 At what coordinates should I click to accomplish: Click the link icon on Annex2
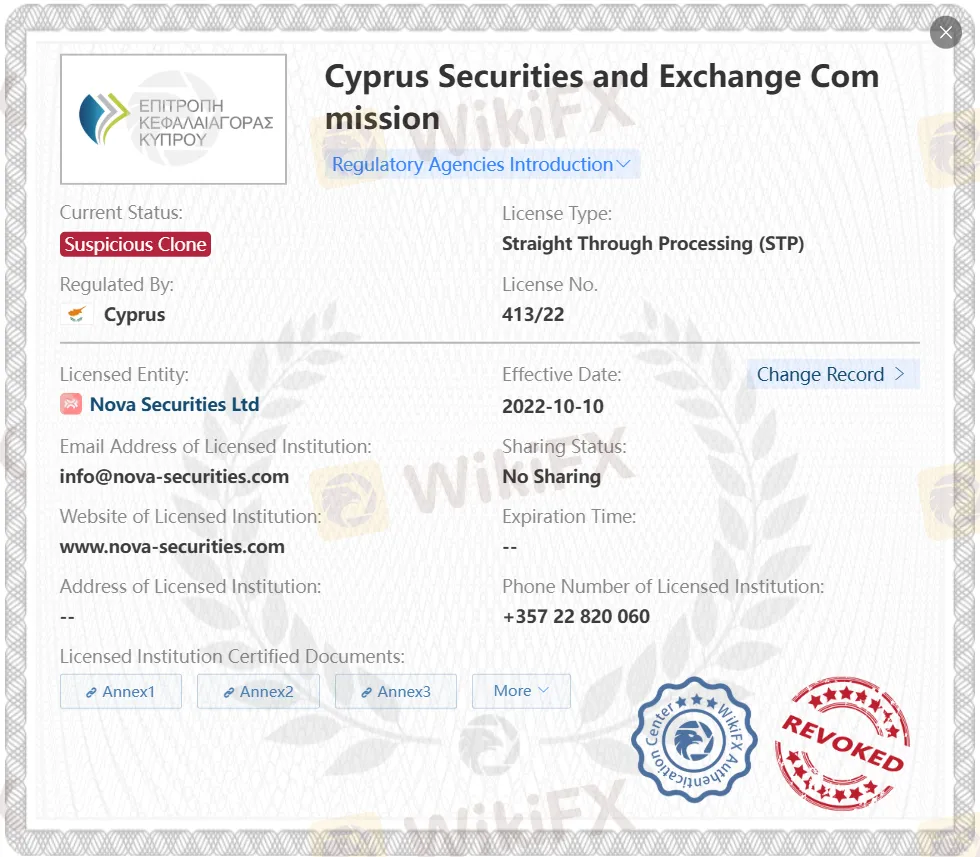(x=229, y=693)
